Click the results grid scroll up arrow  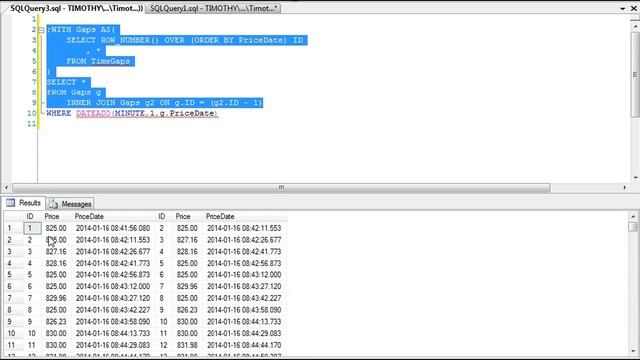[633, 216]
